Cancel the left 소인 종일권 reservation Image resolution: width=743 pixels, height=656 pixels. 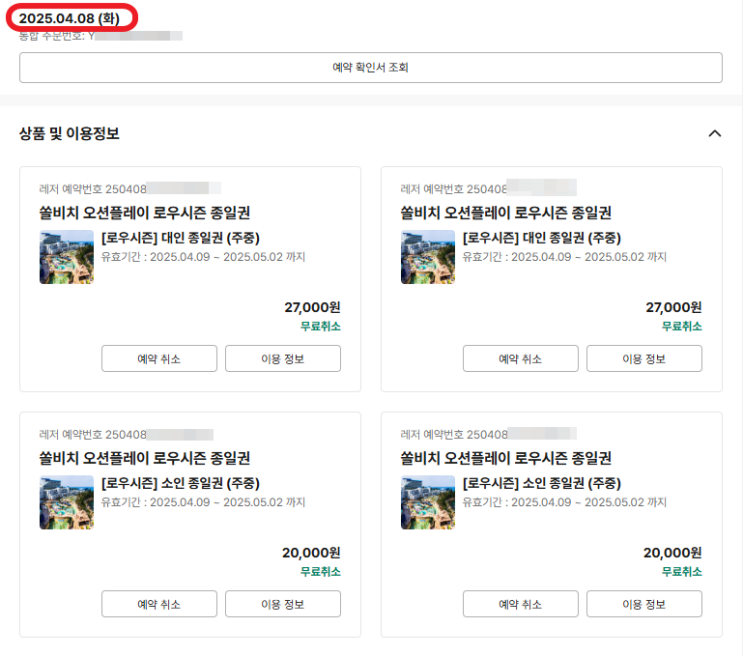coord(159,604)
